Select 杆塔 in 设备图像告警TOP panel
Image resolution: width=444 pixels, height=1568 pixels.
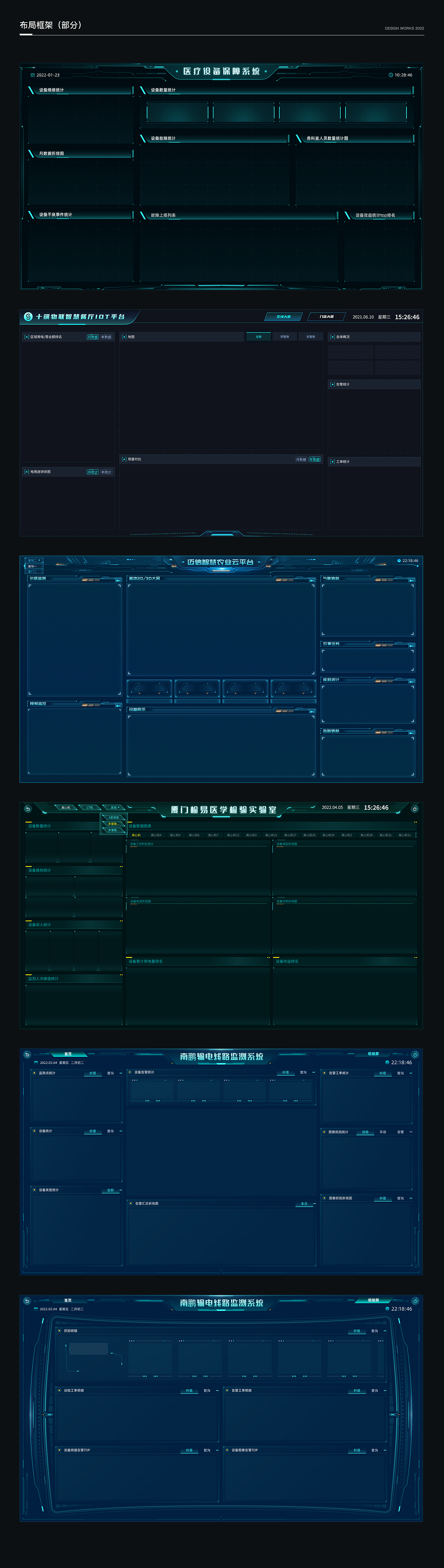[x=357, y=1450]
